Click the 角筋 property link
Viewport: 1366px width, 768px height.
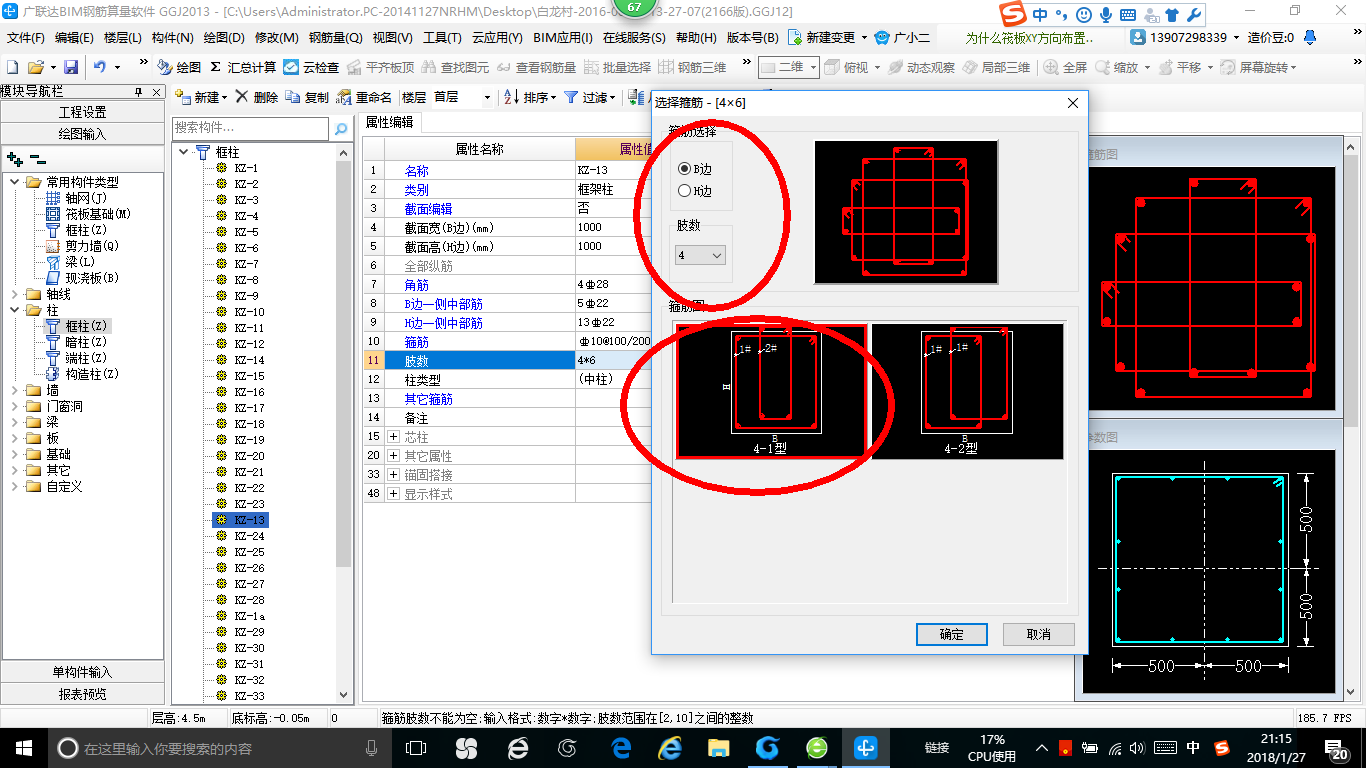point(416,285)
